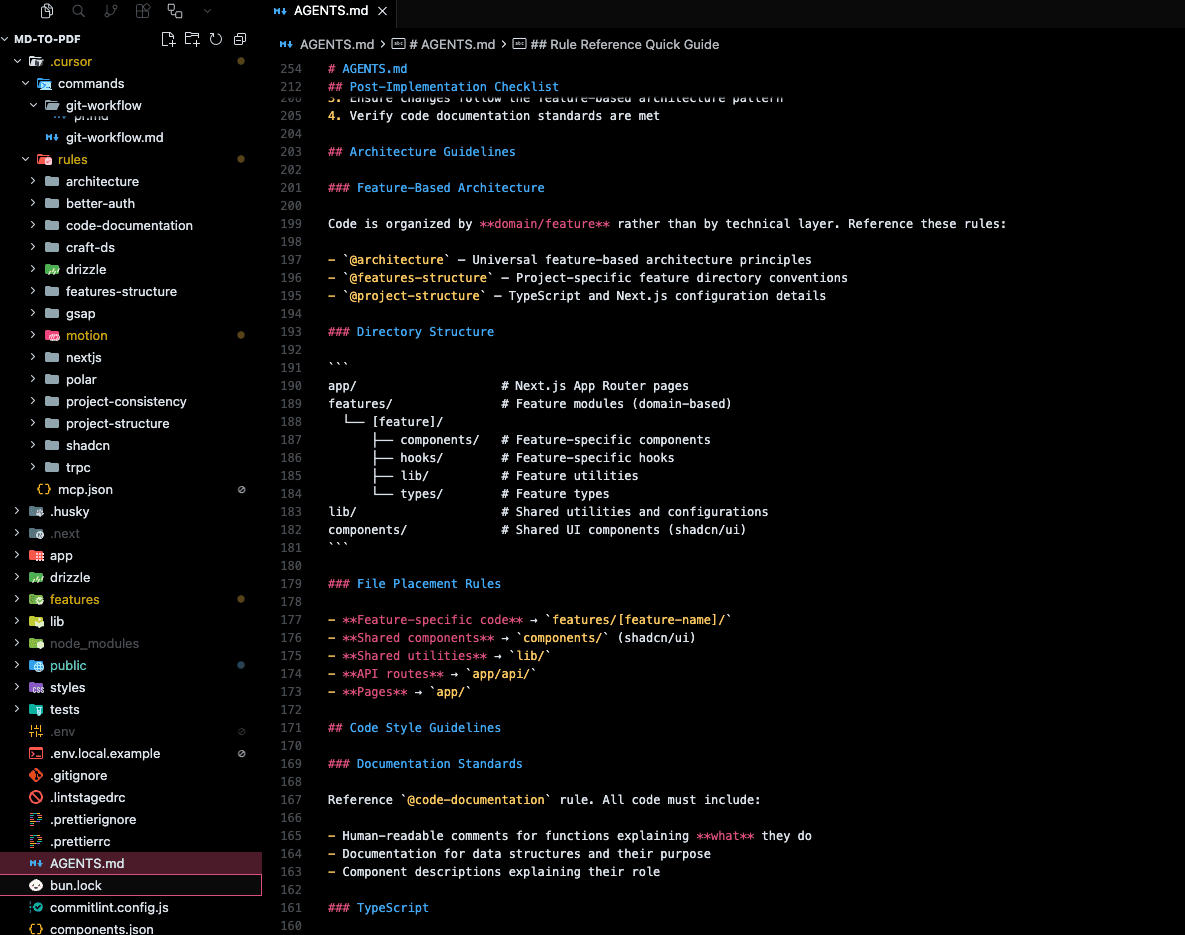1185x935 pixels.
Task: Open git-workflow.md in the file tree
Action: coord(114,137)
